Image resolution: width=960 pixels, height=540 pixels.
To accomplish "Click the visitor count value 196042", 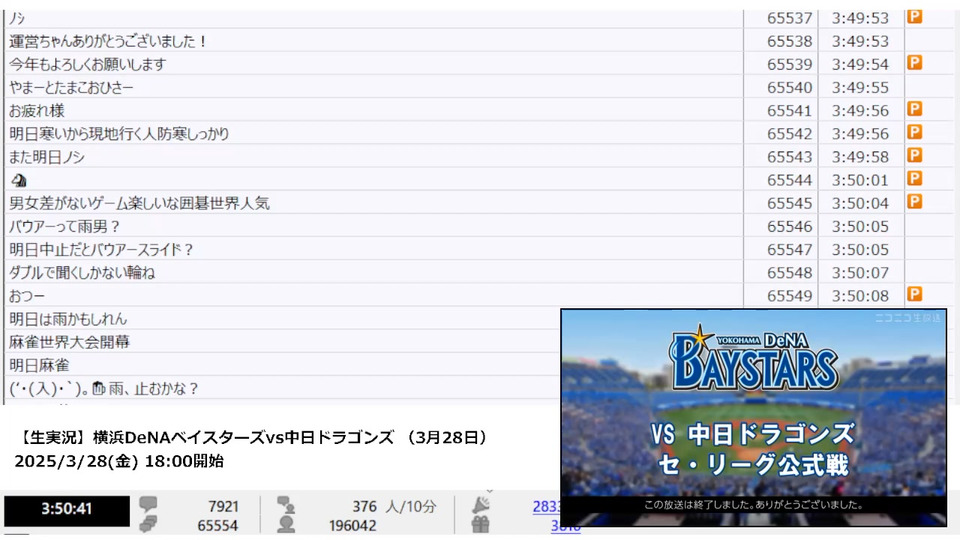I will point(352,526).
